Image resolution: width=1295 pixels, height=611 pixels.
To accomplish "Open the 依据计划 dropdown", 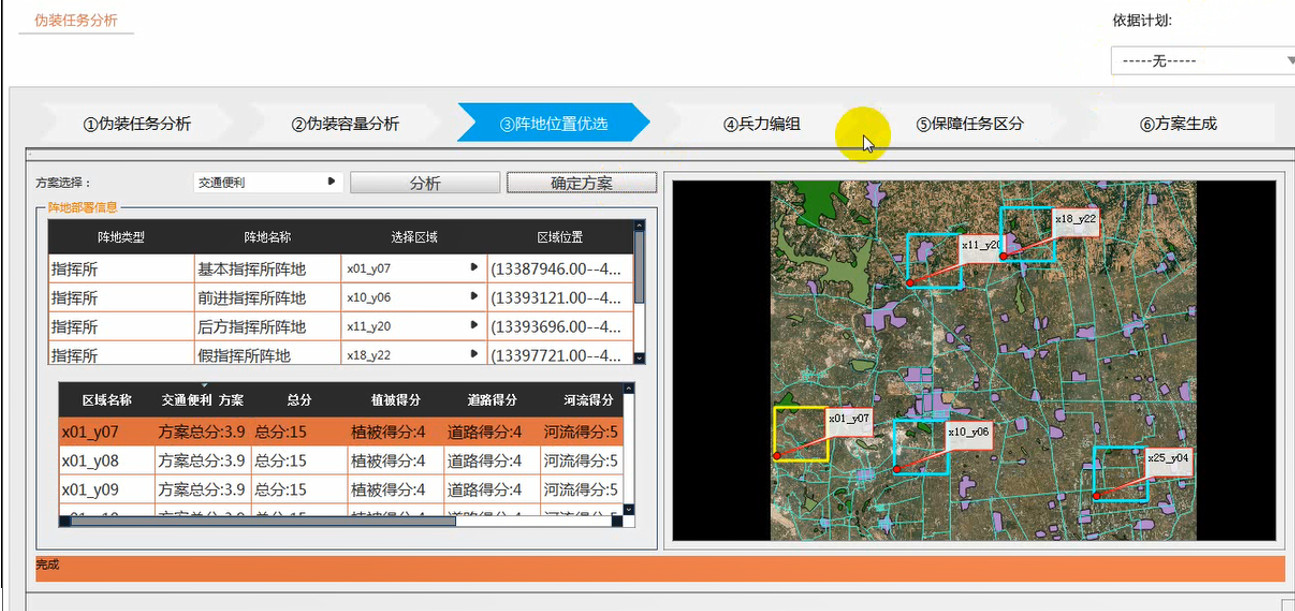I will tap(1203, 61).
